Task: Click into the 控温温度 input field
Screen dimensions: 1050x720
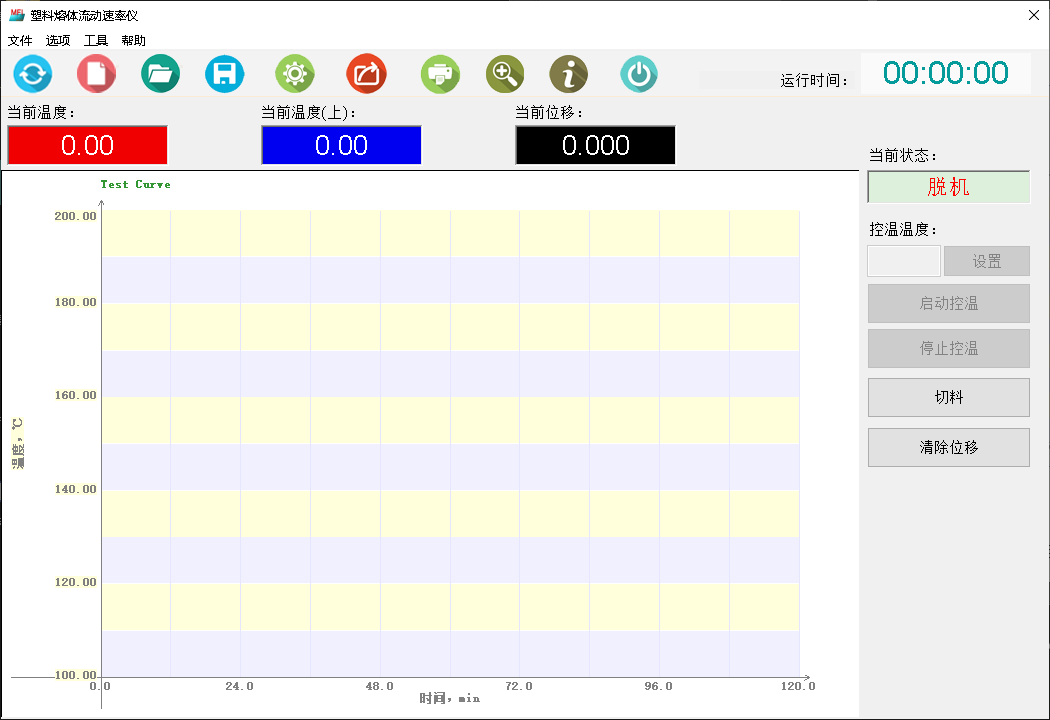Action: coord(903,261)
